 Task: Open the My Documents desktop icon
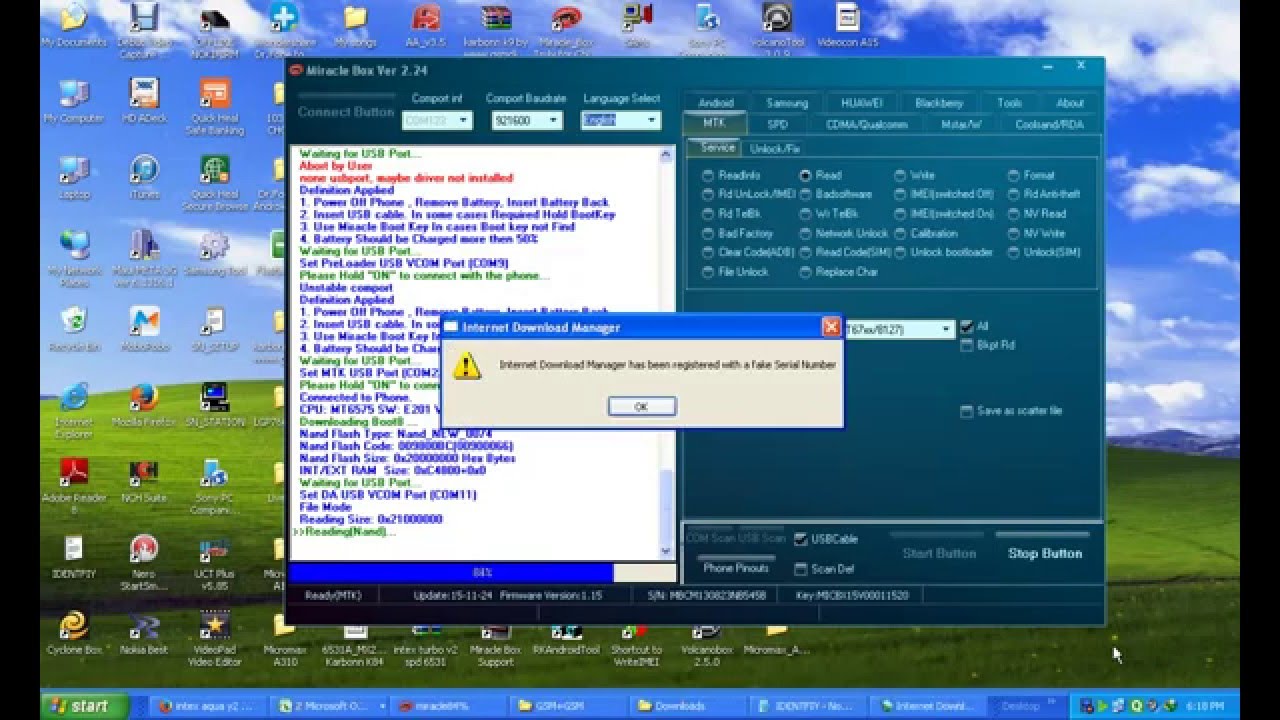[74, 24]
